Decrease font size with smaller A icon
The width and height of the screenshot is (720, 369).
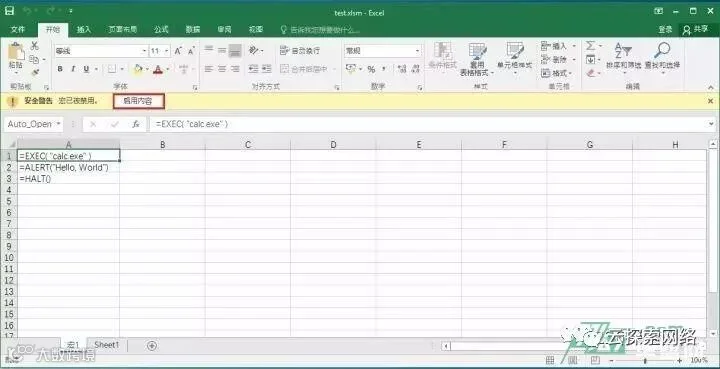pos(191,50)
